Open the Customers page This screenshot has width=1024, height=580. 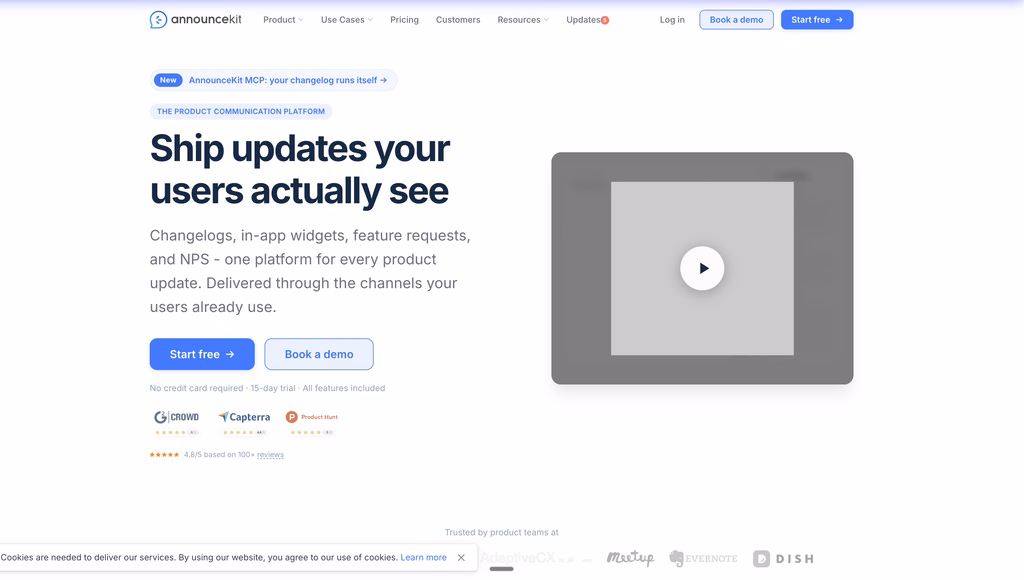pyautogui.click(x=458, y=20)
